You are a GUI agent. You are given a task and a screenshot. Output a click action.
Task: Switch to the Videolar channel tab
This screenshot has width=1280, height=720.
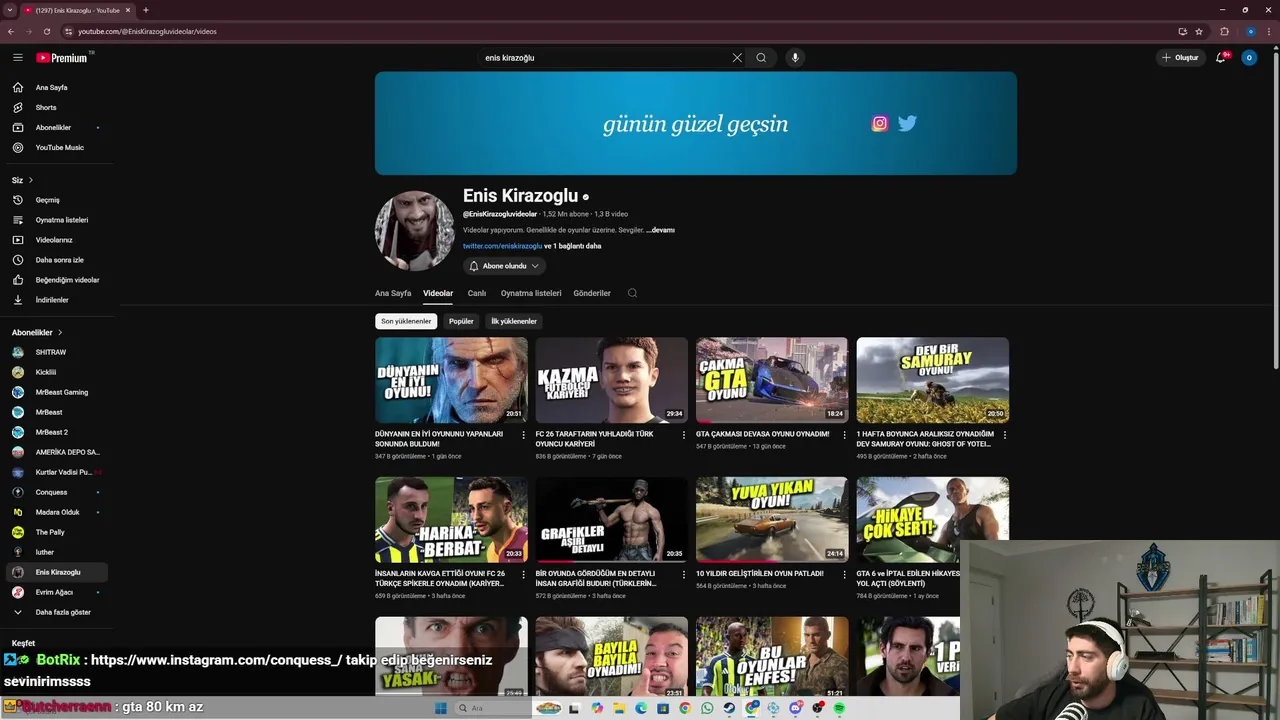(x=438, y=293)
